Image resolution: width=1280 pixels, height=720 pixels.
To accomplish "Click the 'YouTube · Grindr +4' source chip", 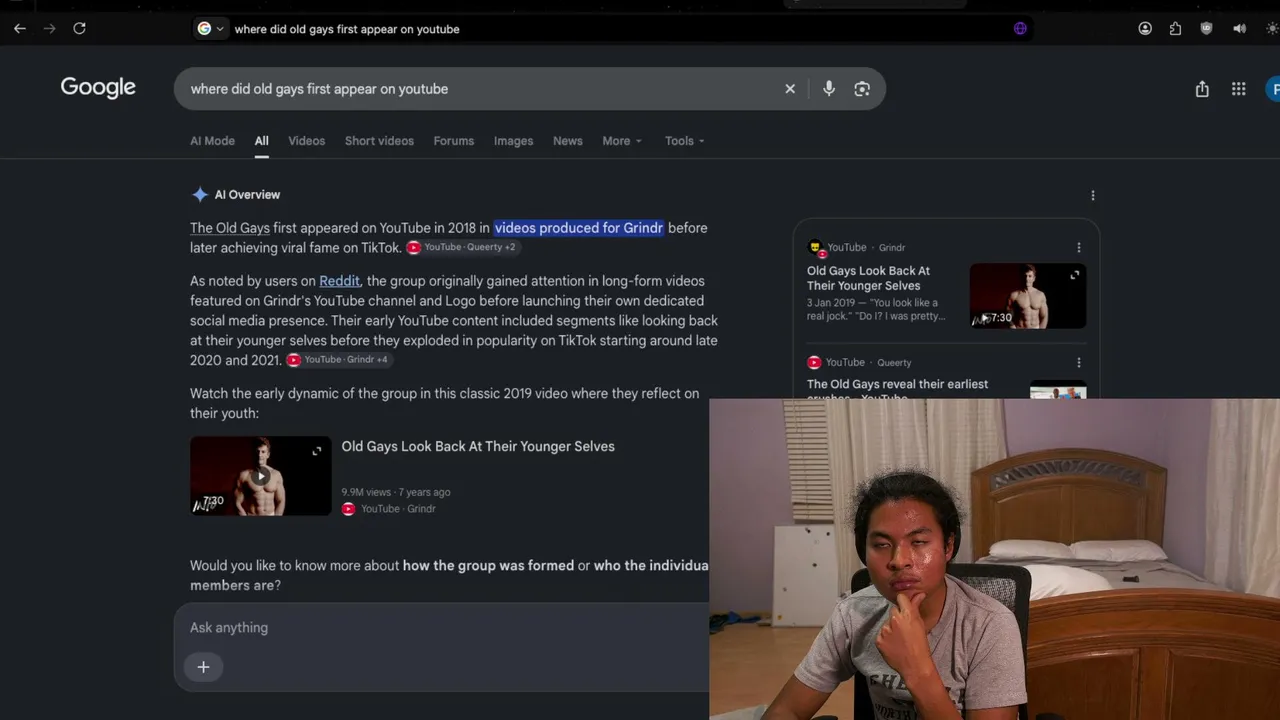I will click(x=338, y=360).
